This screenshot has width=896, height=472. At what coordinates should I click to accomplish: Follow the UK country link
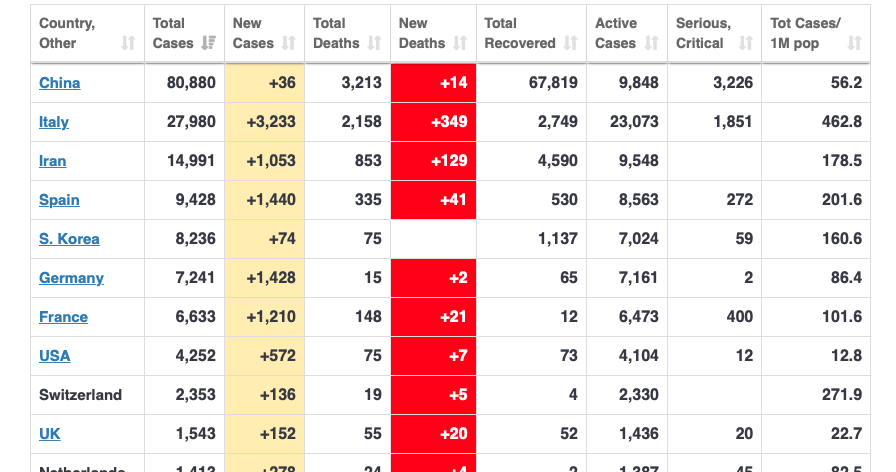[50, 434]
